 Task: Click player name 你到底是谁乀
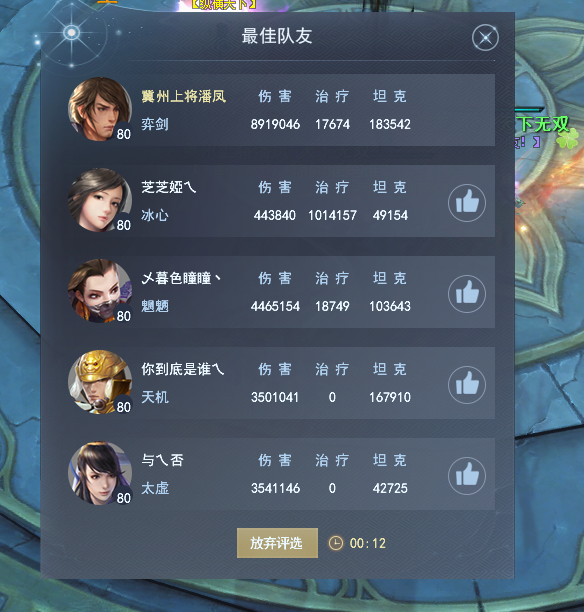(x=183, y=369)
